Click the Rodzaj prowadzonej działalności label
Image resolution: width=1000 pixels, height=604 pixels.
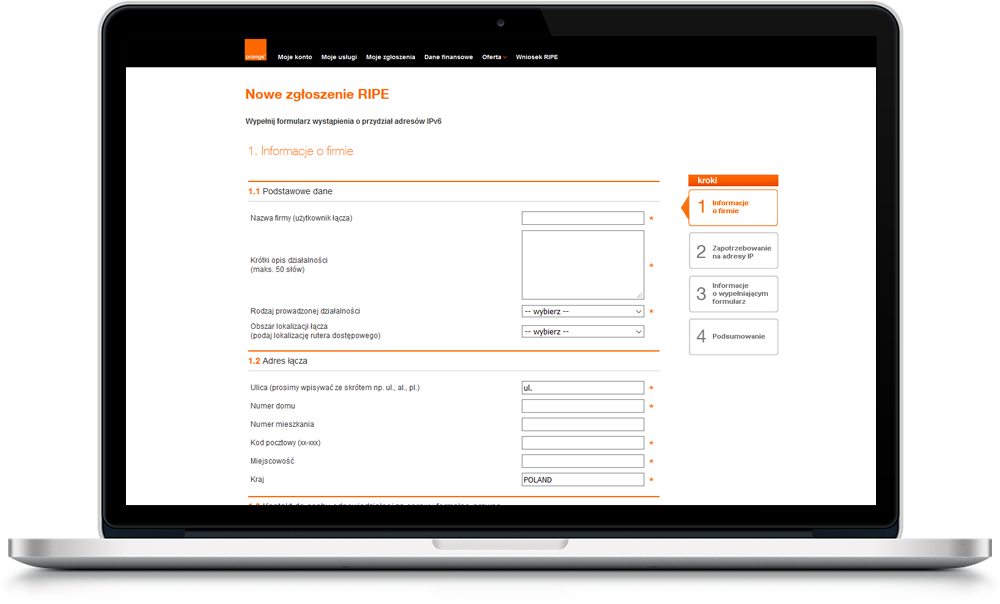coord(305,311)
